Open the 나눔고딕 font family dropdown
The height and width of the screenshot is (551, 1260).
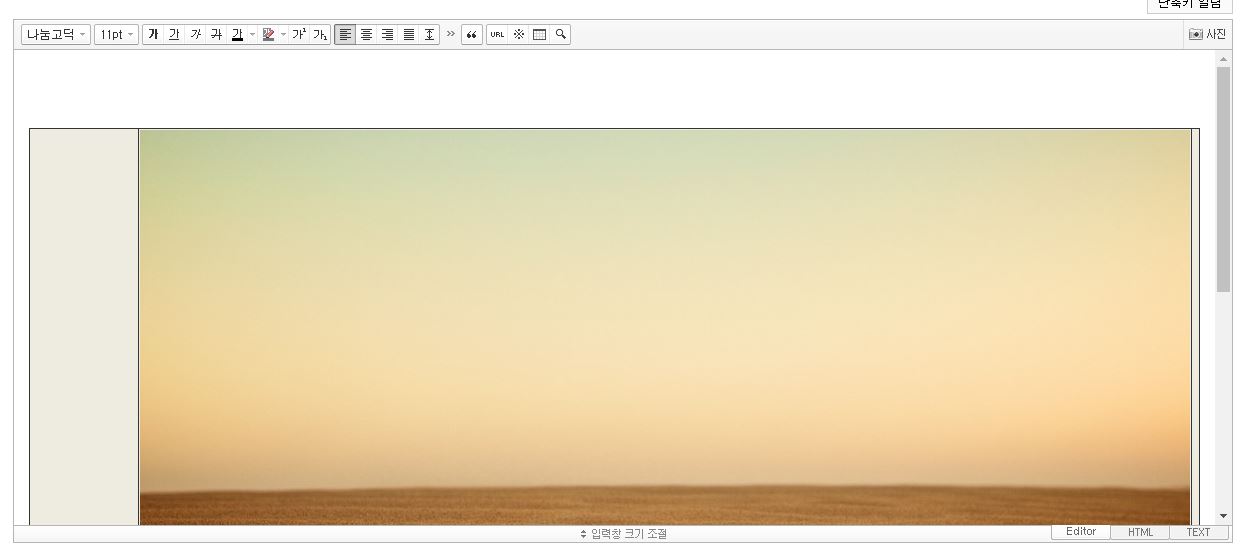point(56,34)
